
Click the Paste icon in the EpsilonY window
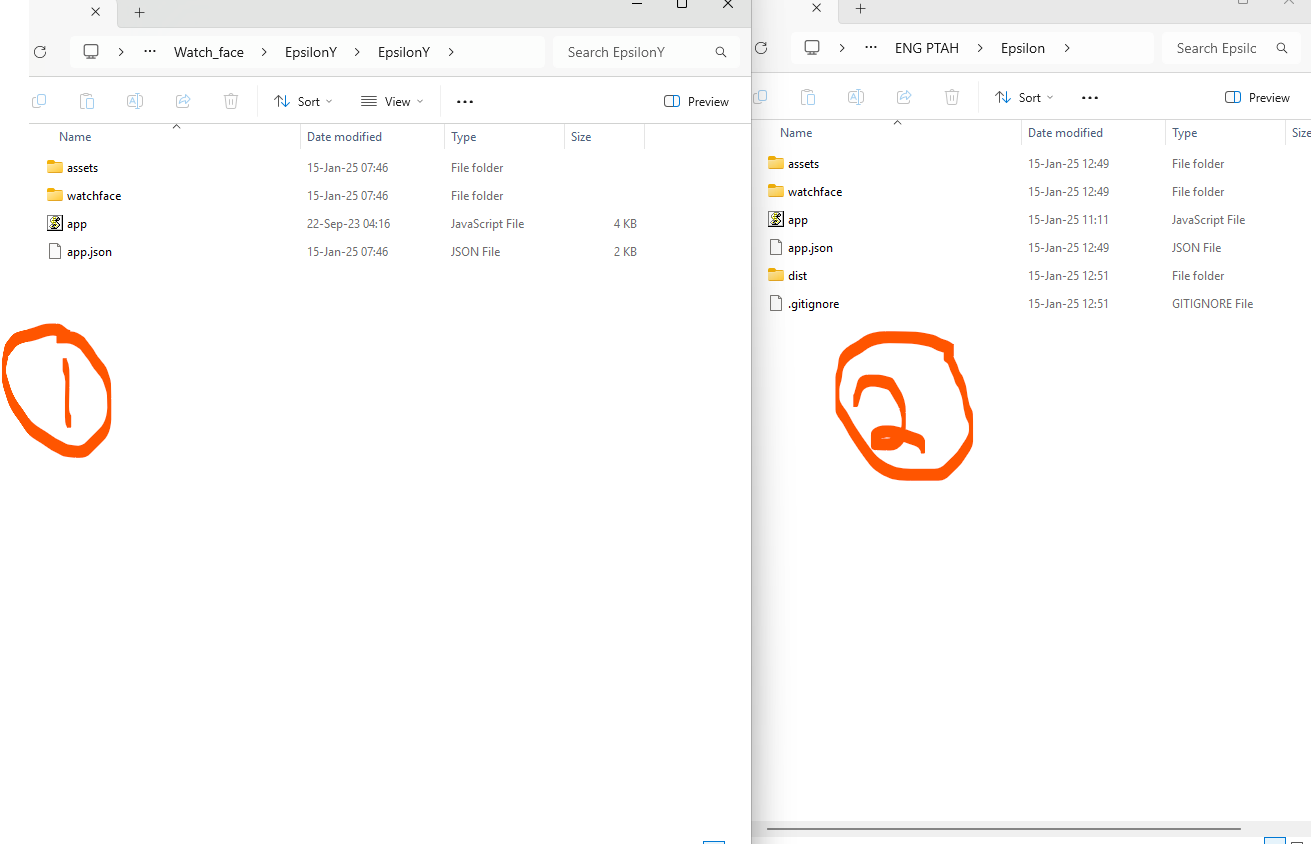tap(87, 101)
